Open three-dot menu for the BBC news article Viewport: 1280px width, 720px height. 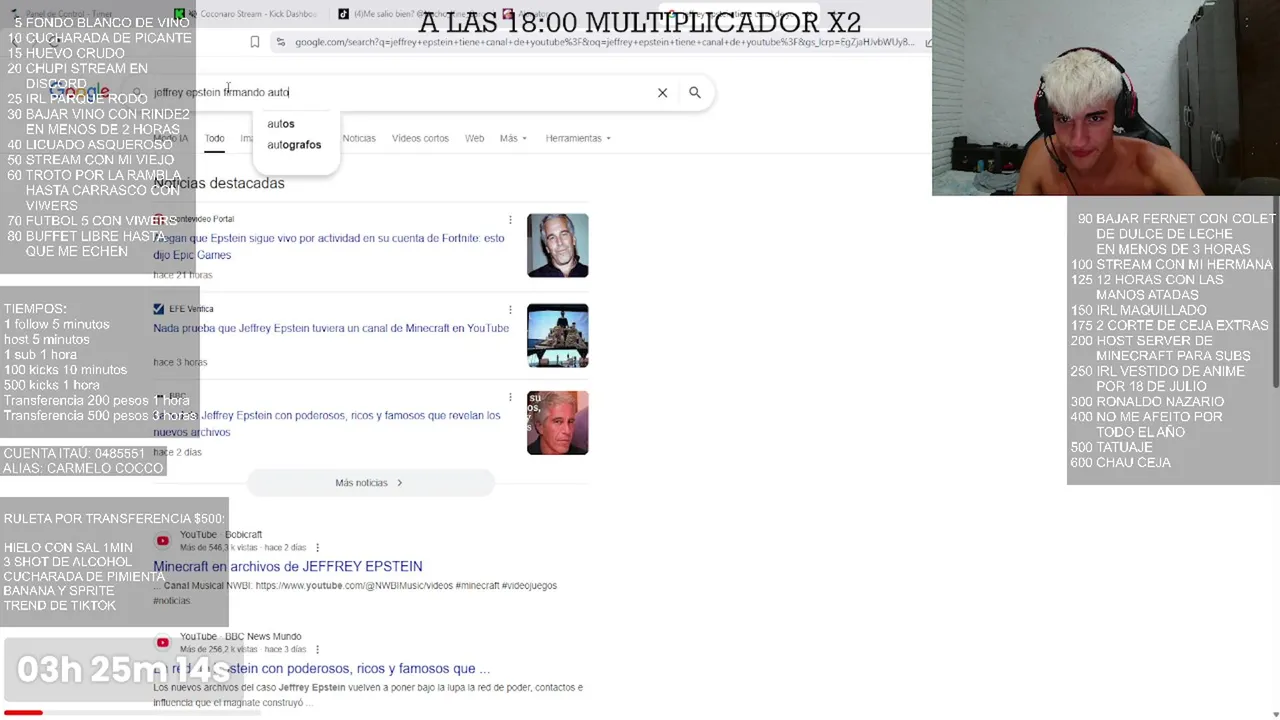tap(510, 397)
